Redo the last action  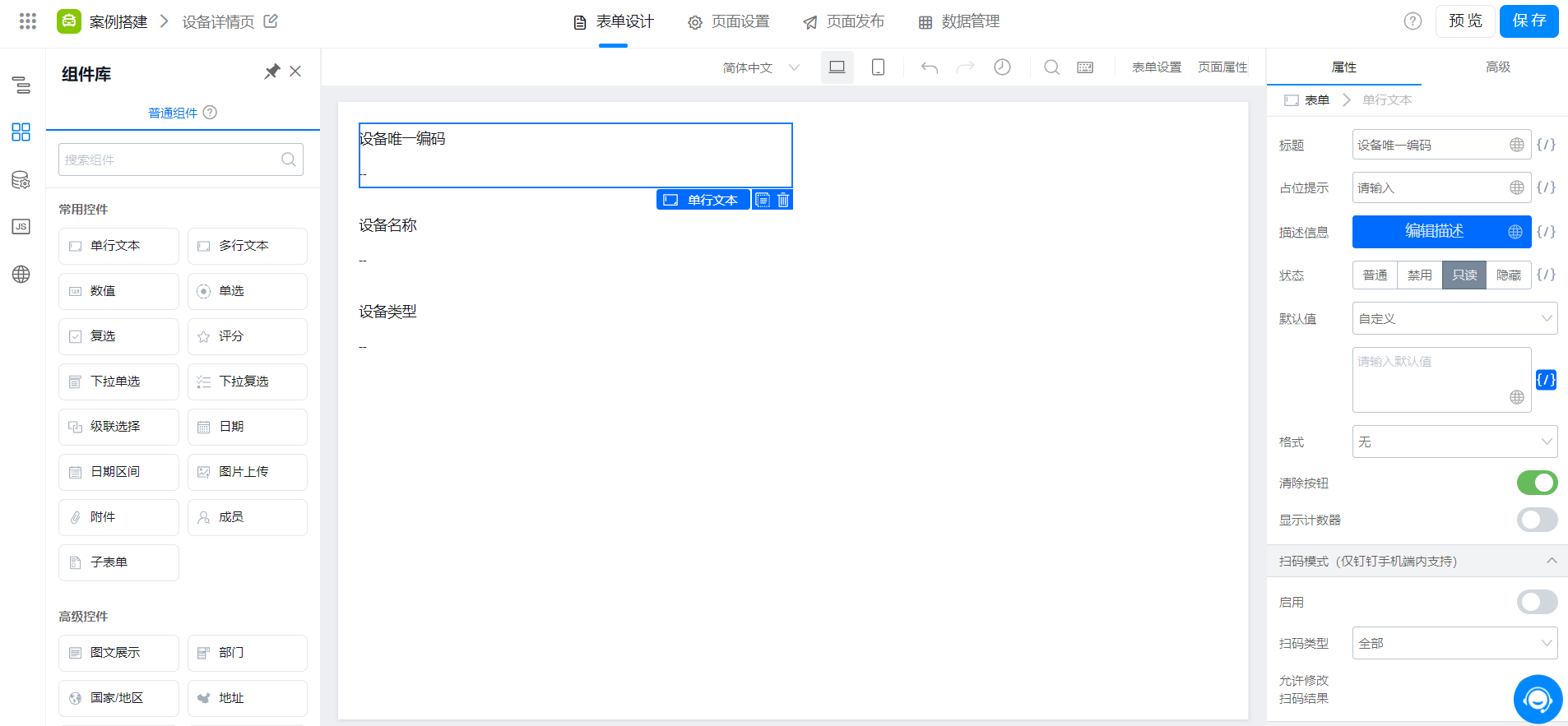[965, 67]
